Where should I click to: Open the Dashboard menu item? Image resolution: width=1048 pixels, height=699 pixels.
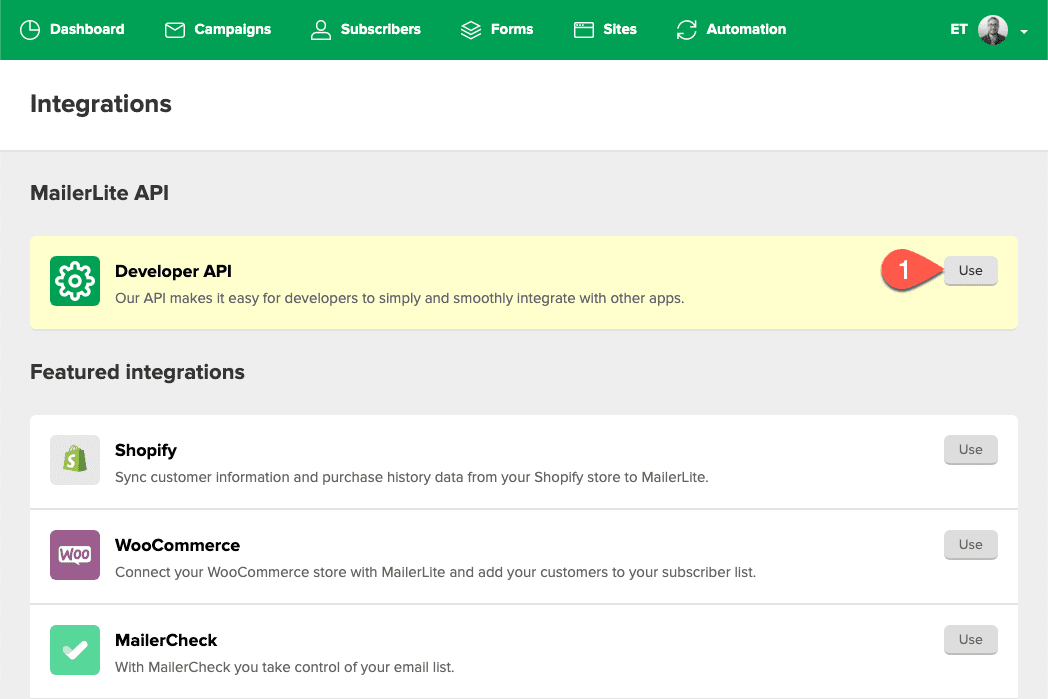[72, 29]
